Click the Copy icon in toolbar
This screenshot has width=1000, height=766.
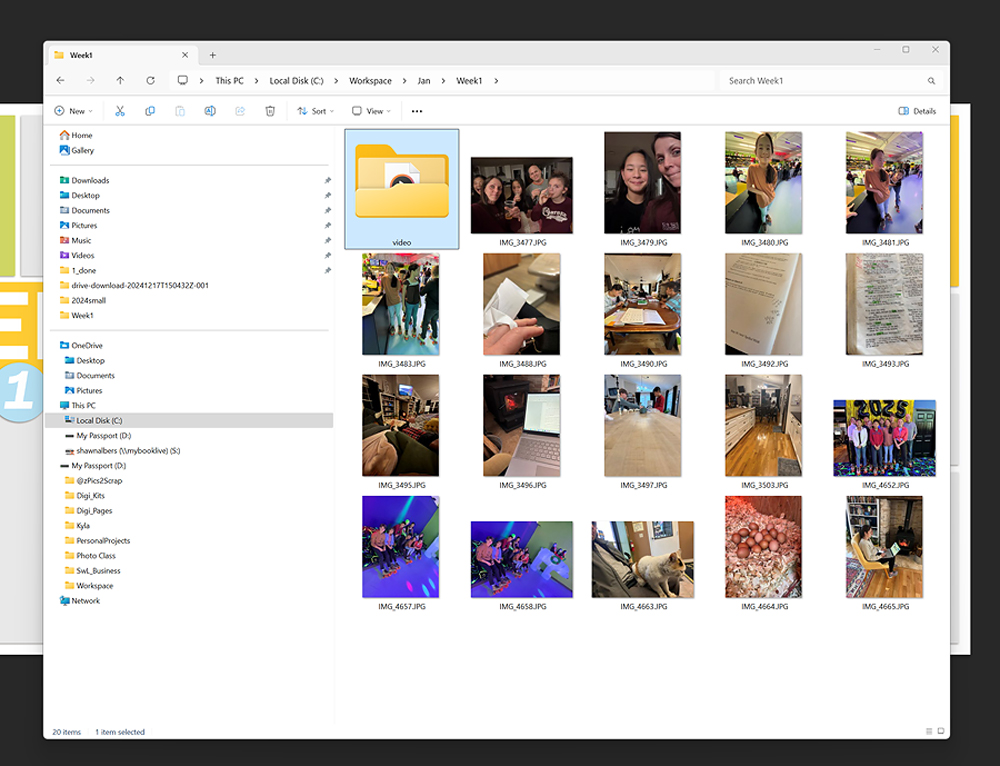[x=150, y=111]
